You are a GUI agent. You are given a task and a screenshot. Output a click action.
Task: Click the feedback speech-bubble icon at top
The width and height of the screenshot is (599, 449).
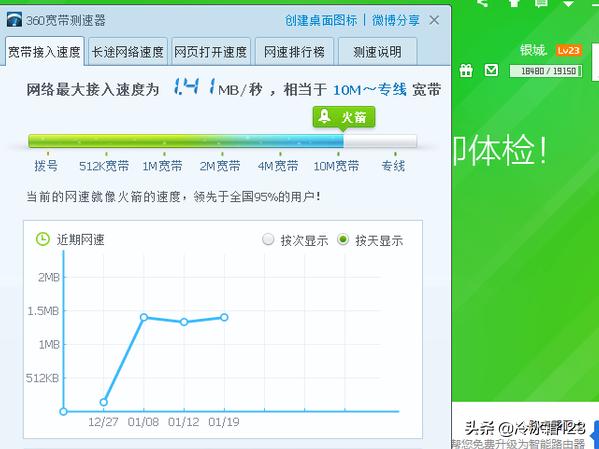[x=541, y=3]
